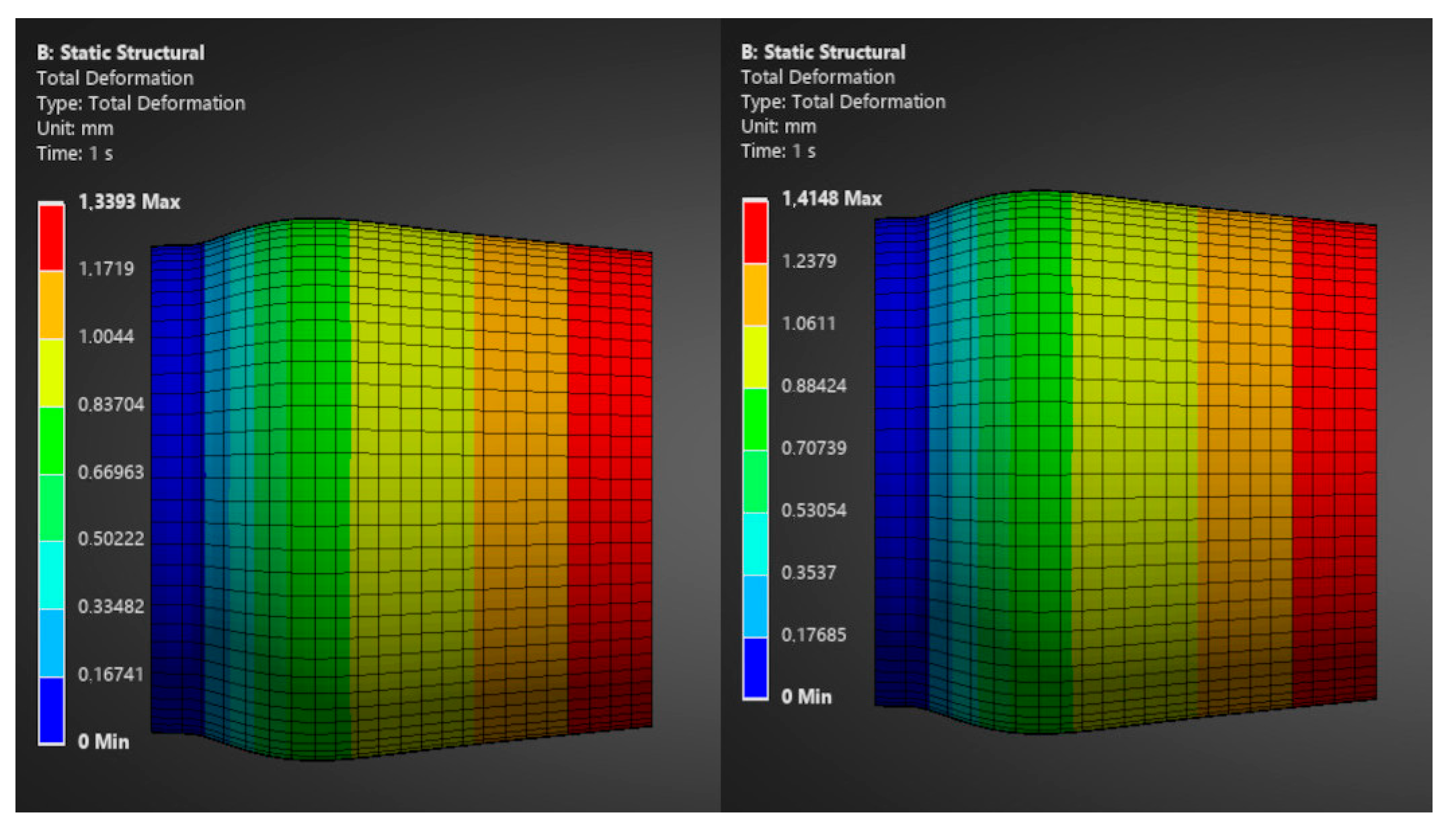Click the orange zone of the 1.4148 Max model
The height and width of the screenshot is (840, 1448).
click(x=1245, y=464)
